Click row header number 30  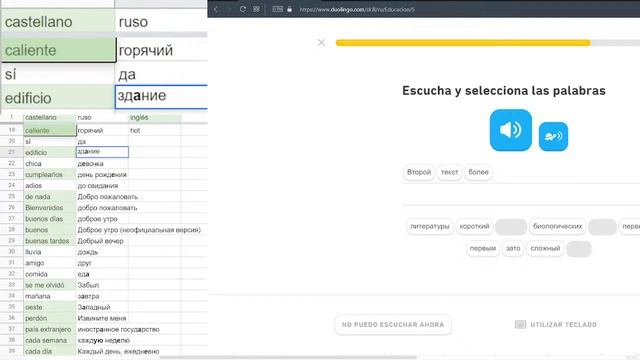[x=11, y=251]
